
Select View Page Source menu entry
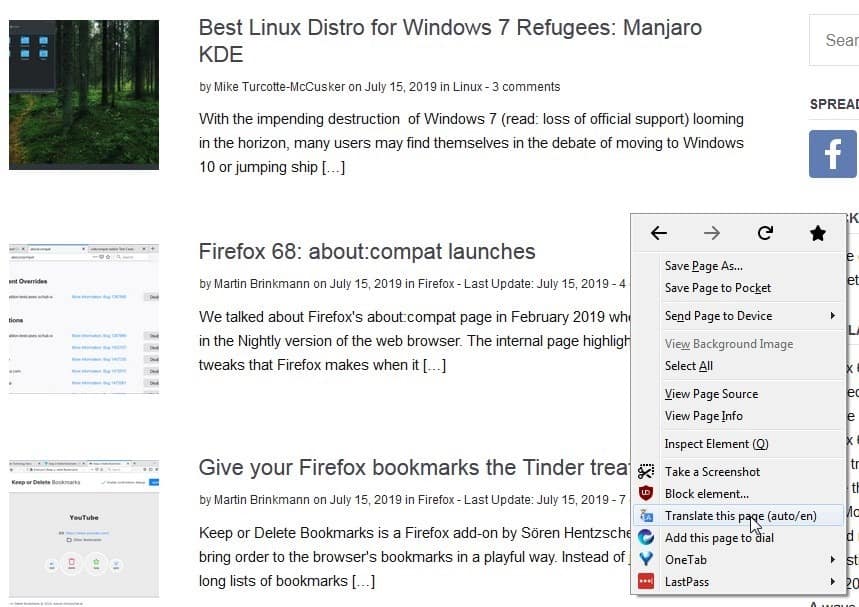(711, 393)
